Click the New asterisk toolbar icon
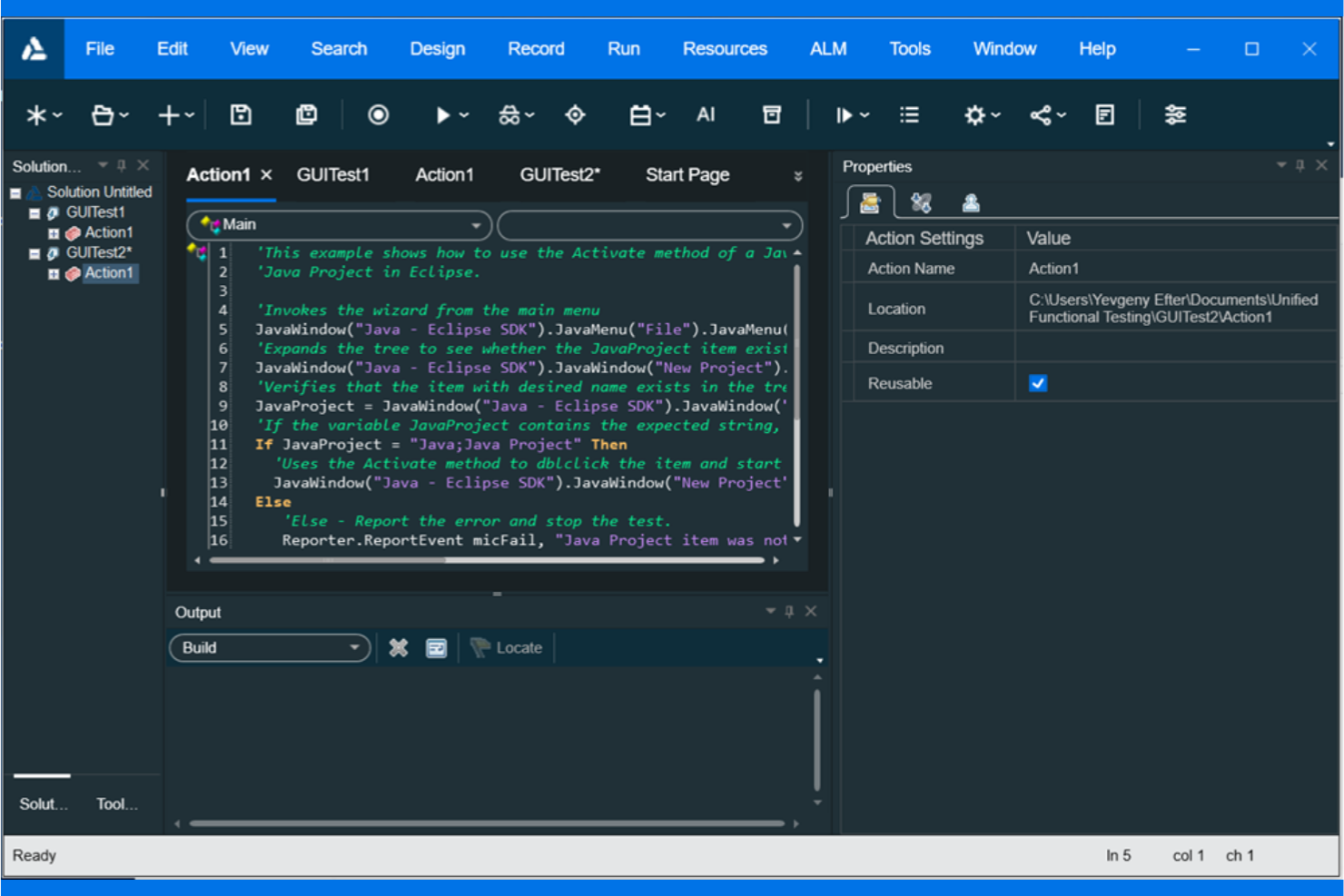Screen dimensions: 1344x896 (x=36, y=115)
